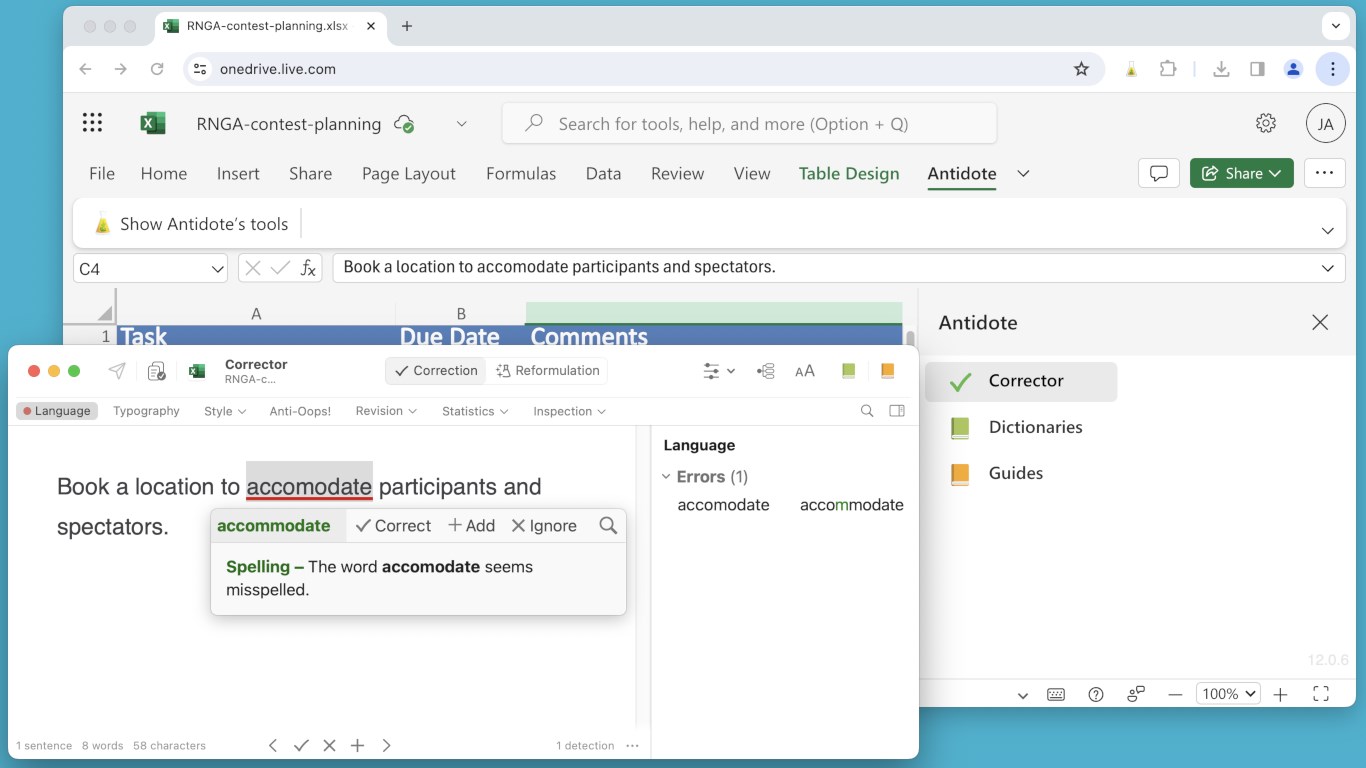Open the ellipsis menu next to 1 detection
The width and height of the screenshot is (1366, 768).
632,745
